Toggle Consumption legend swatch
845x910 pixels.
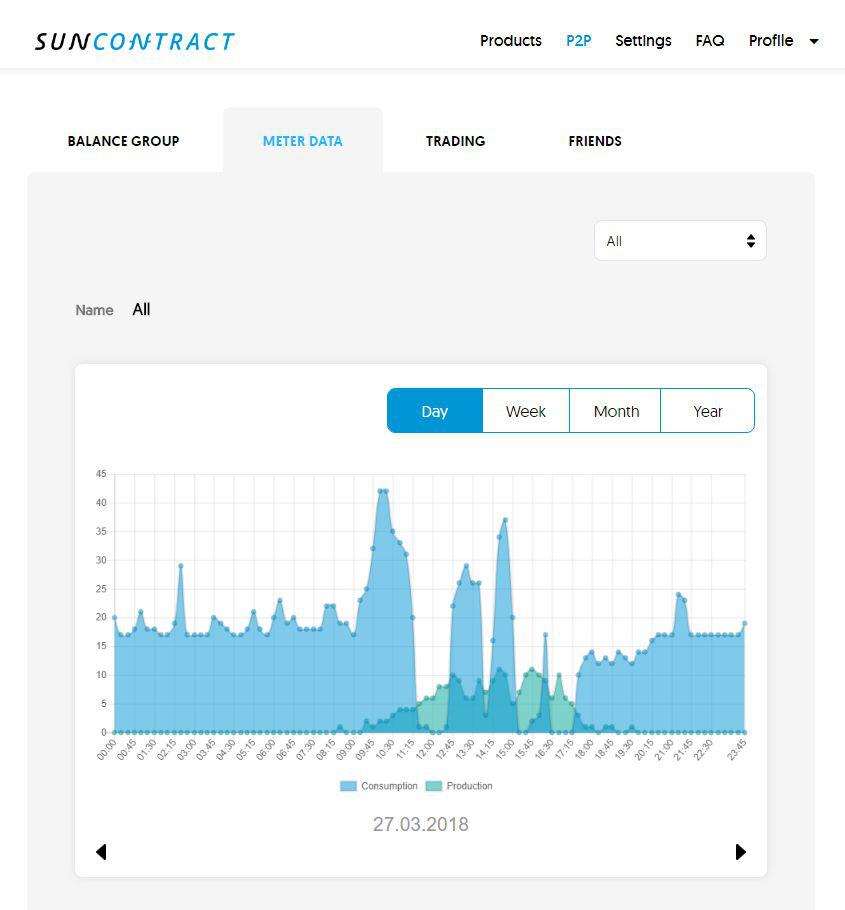348,786
